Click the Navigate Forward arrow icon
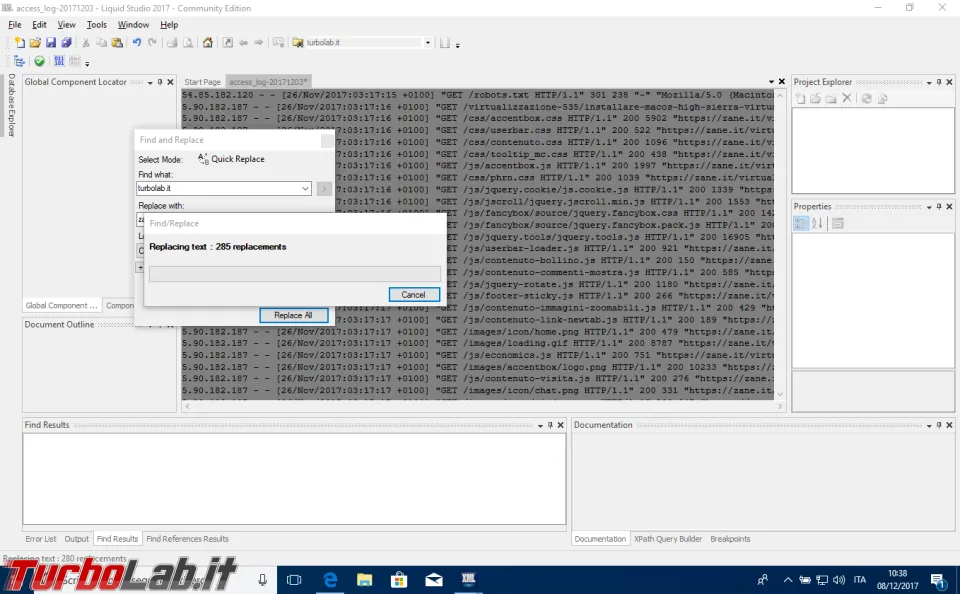The width and height of the screenshot is (960, 594). [x=258, y=42]
